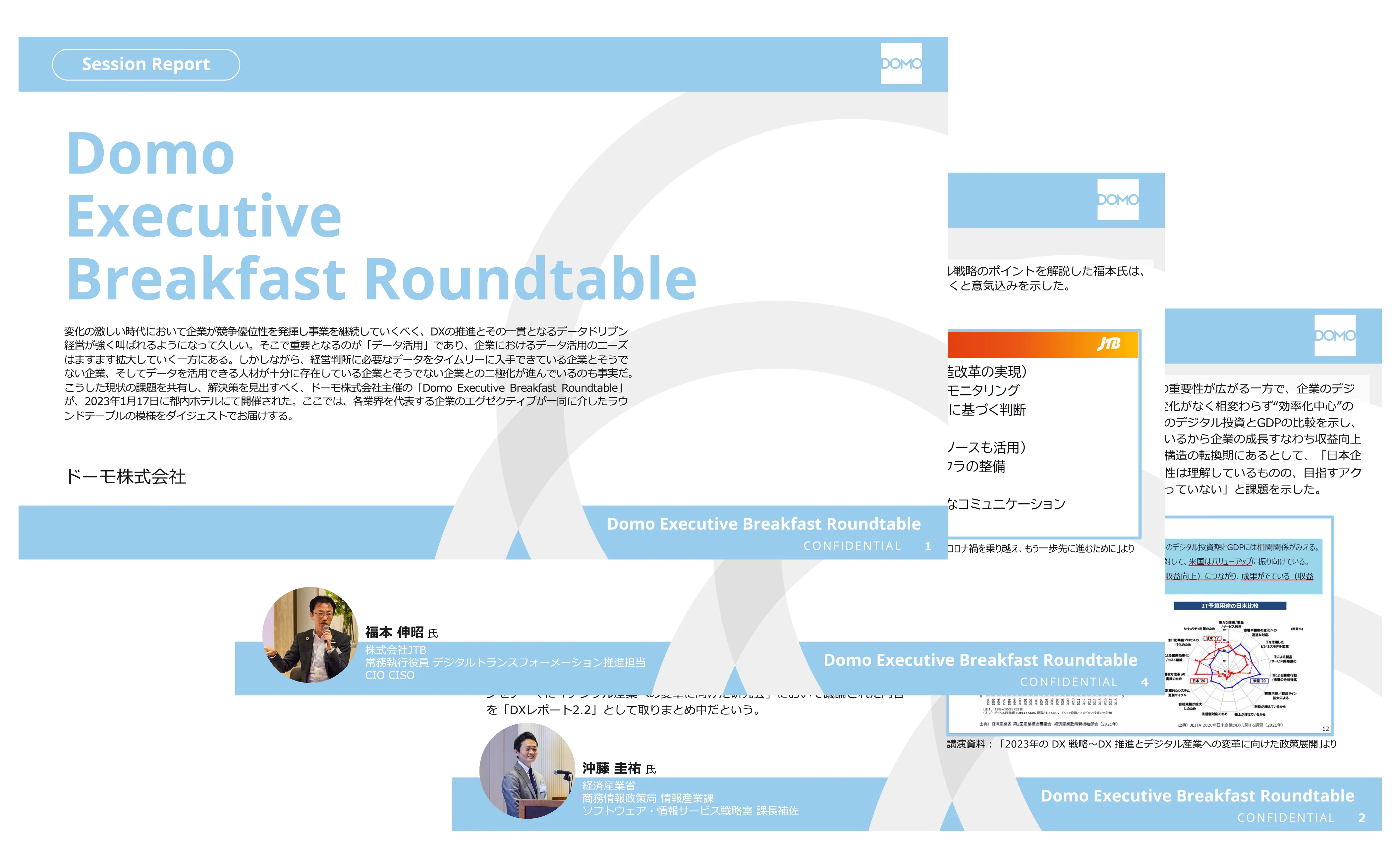Click the DOMO logo on the page 2 header
The width and height of the screenshot is (1400, 868).
point(1334,335)
